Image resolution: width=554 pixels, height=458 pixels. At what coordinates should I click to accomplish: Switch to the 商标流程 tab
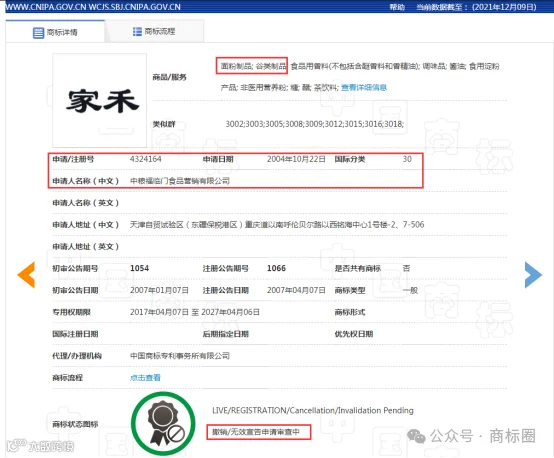point(154,31)
